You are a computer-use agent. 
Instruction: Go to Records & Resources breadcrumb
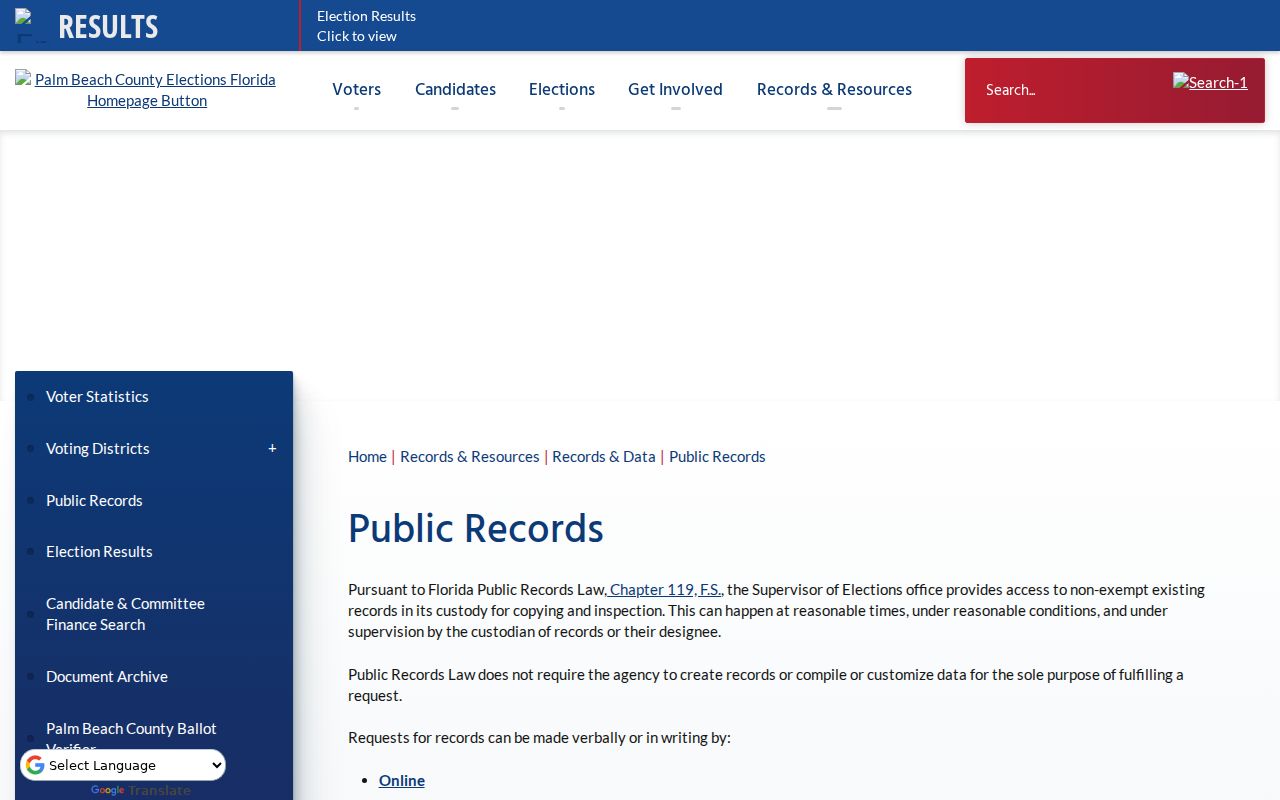[x=469, y=456]
